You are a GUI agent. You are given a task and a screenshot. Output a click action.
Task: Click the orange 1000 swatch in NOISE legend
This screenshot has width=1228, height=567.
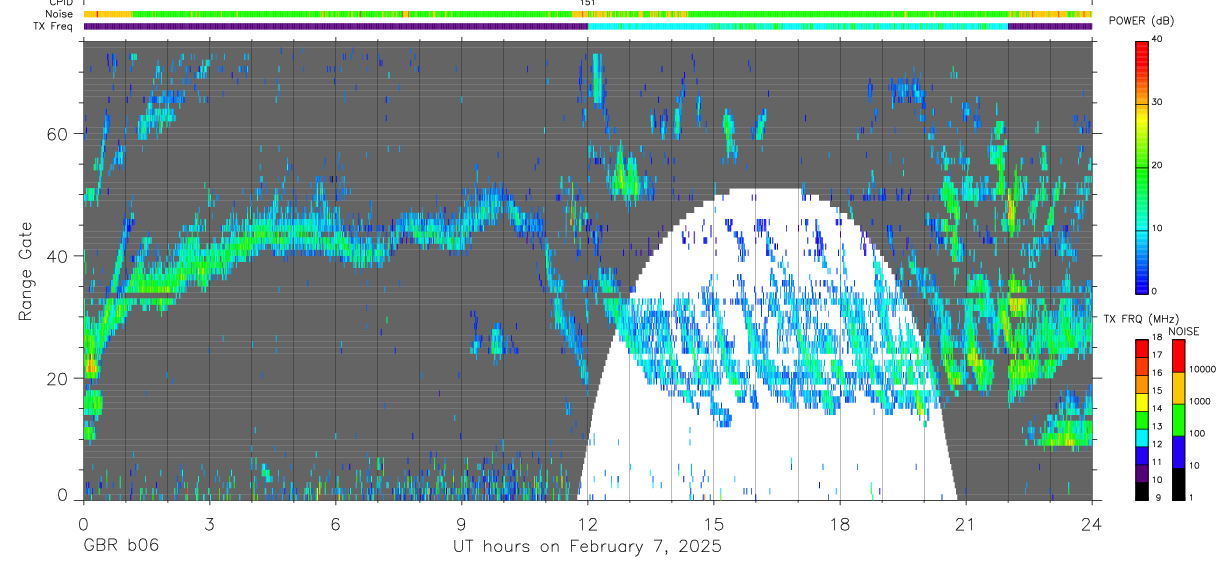[1178, 388]
